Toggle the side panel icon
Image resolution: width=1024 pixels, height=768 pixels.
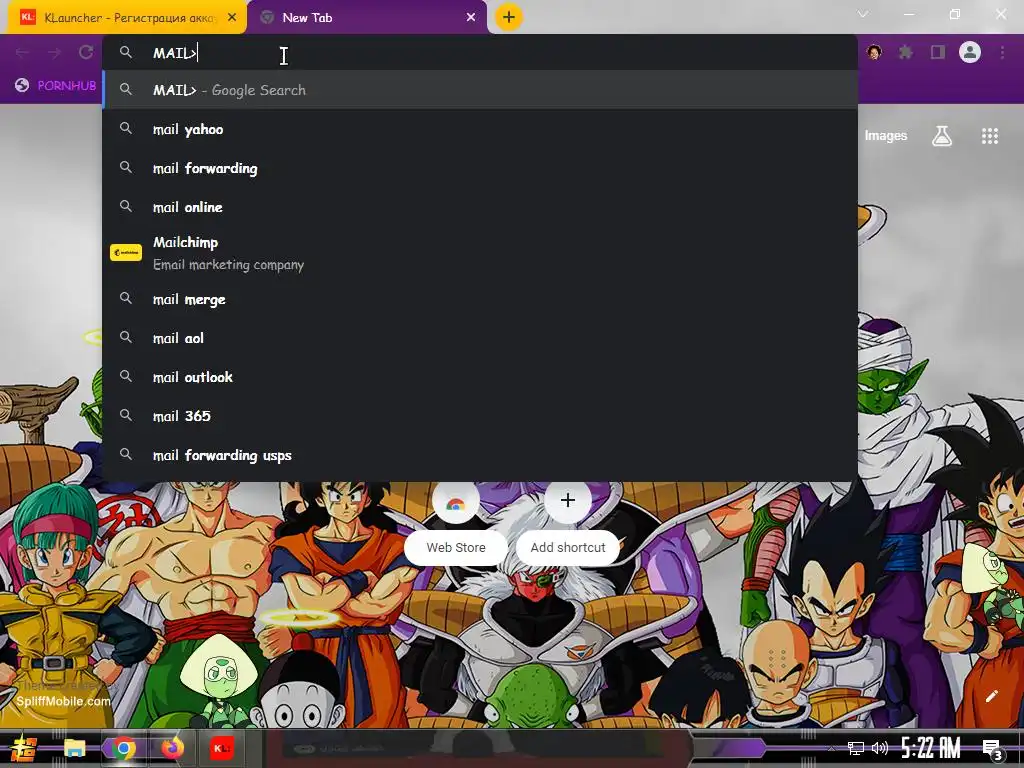[938, 52]
